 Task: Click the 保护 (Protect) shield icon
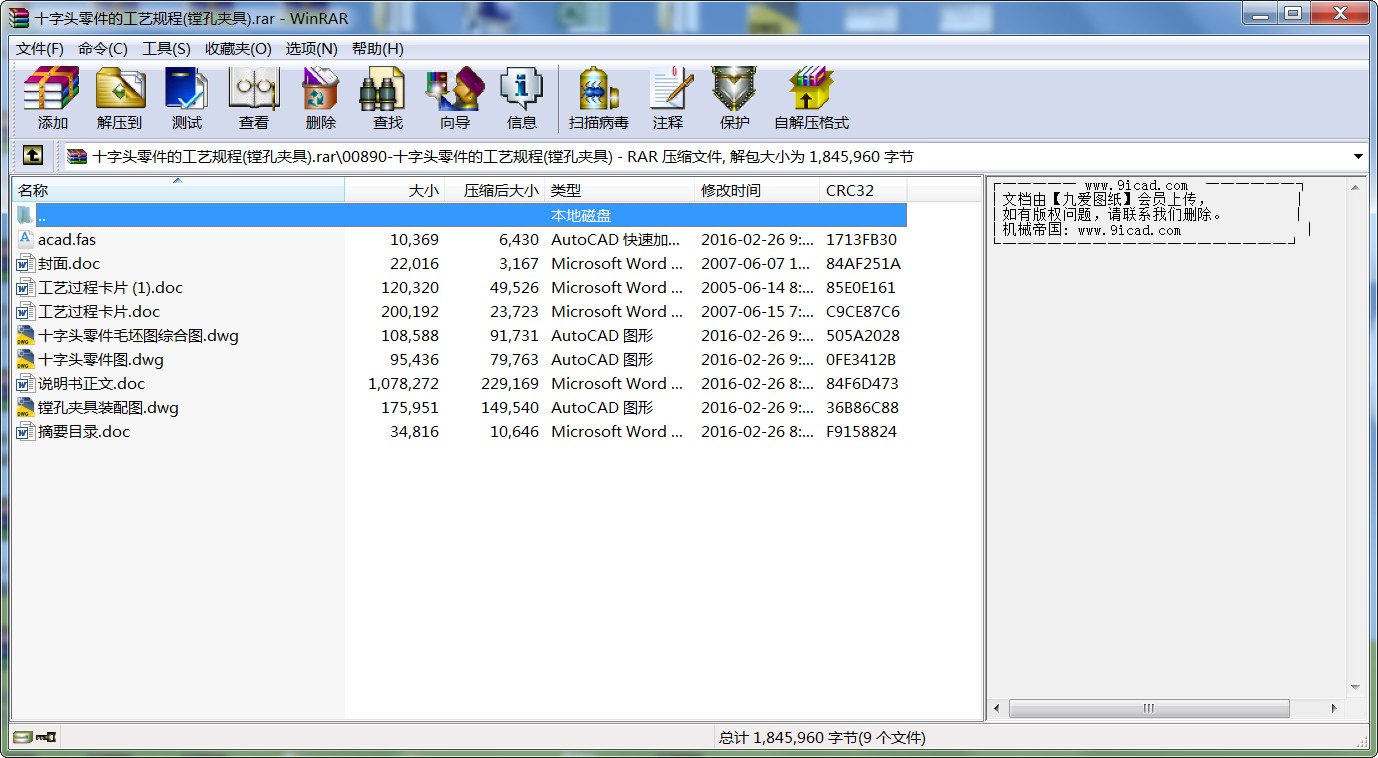734,98
